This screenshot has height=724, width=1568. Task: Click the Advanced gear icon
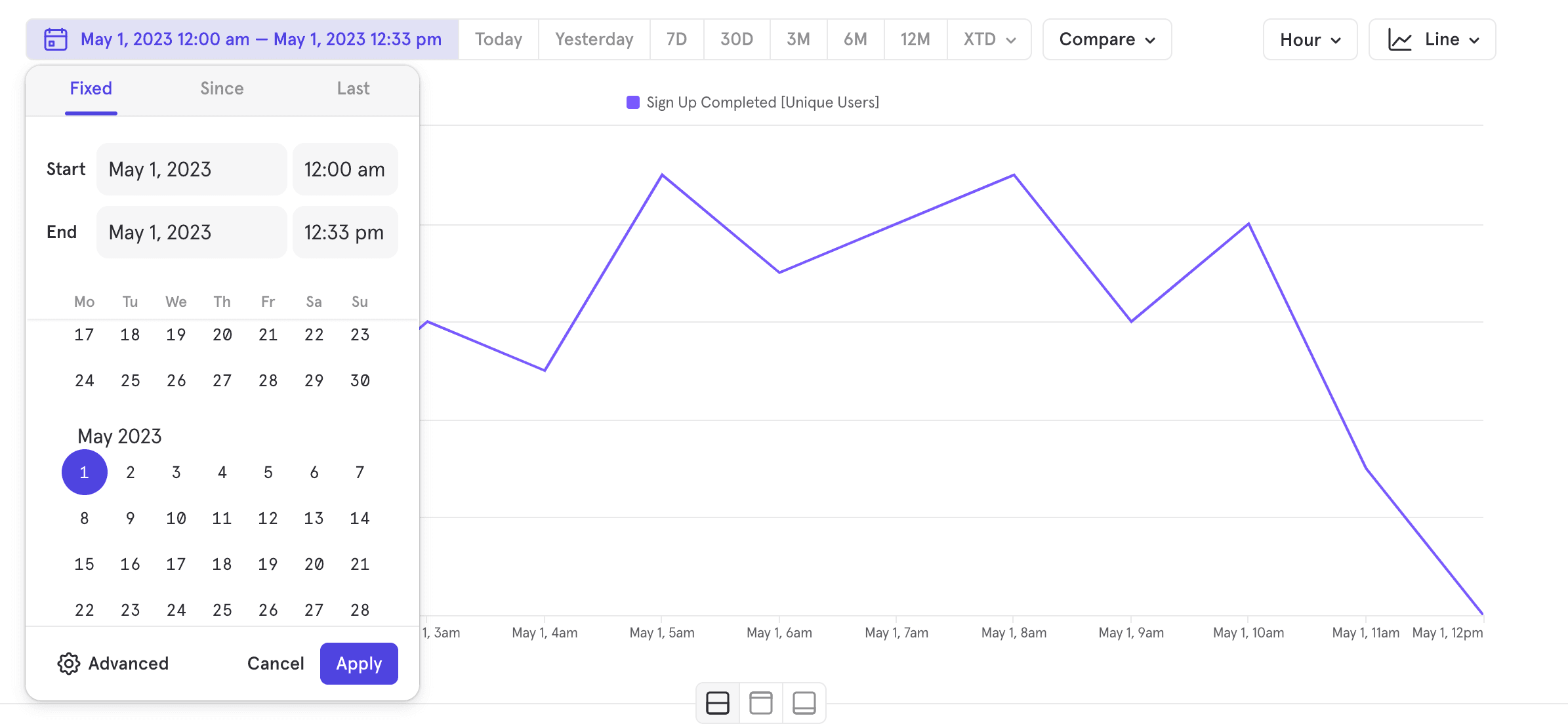(68, 664)
